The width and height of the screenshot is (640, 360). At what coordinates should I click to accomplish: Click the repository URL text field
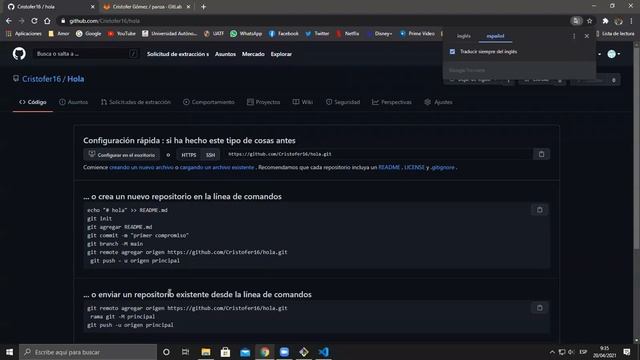(x=378, y=154)
